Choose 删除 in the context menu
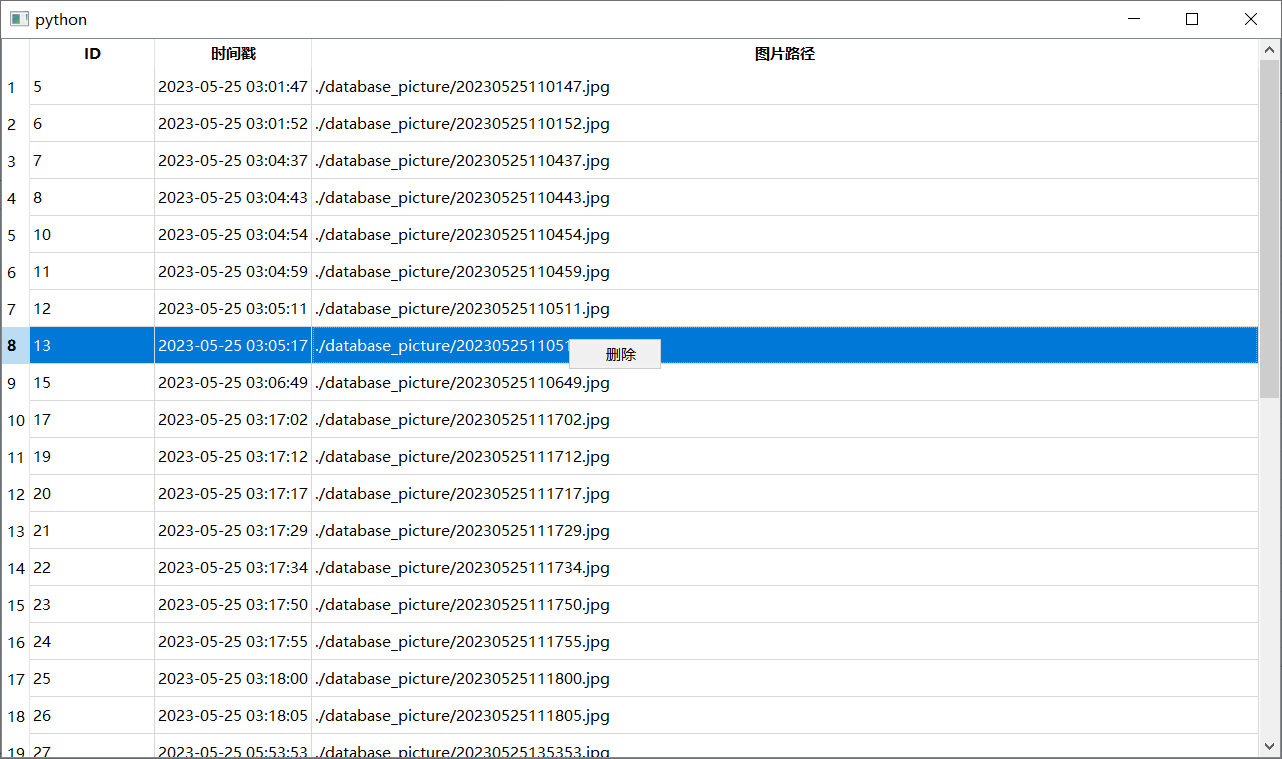The image size is (1282, 759). point(614,354)
